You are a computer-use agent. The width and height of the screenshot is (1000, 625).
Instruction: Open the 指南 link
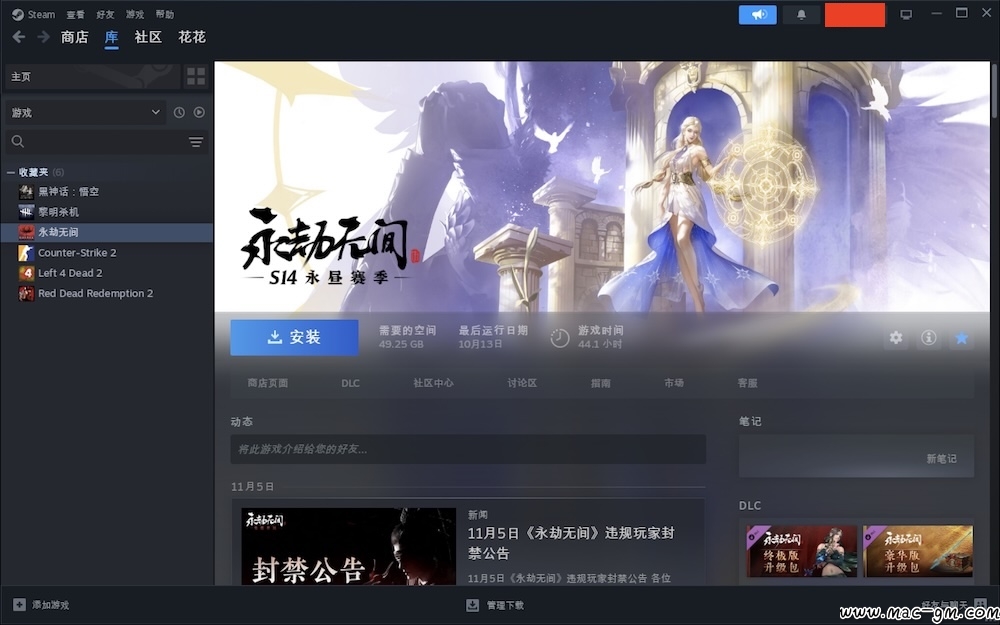point(601,383)
